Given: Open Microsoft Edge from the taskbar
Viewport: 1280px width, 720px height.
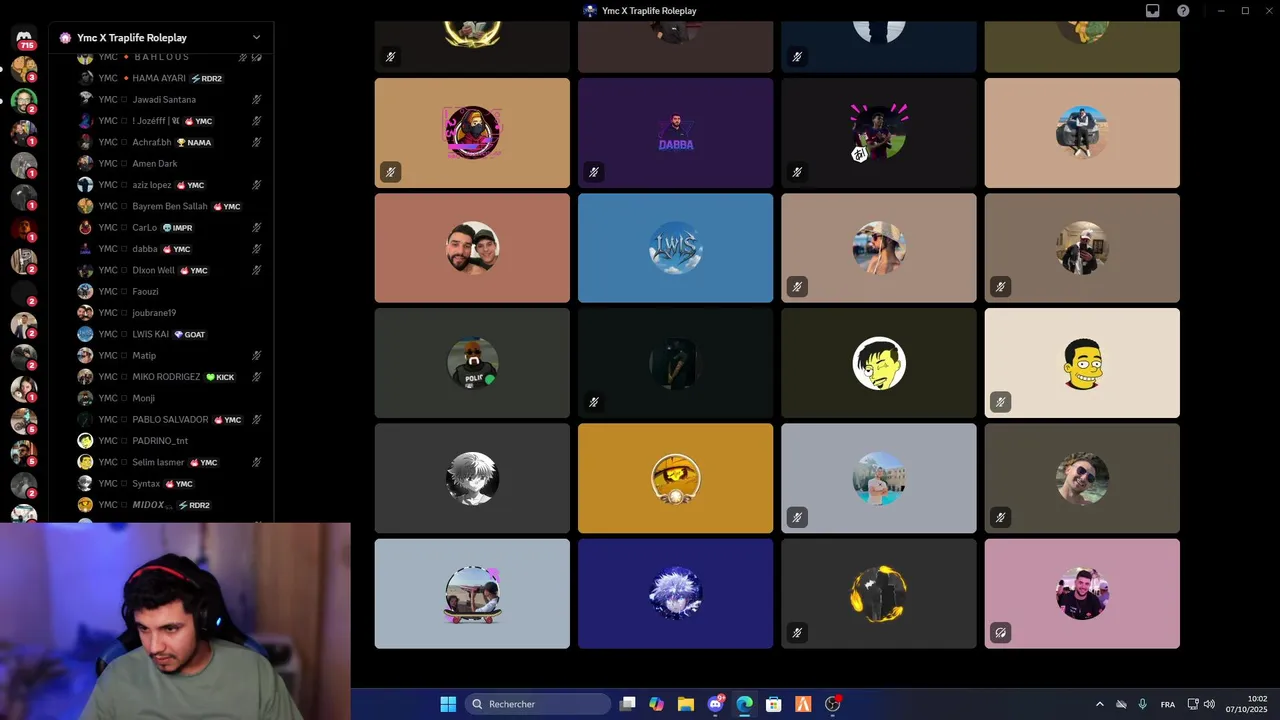Looking at the screenshot, I should pyautogui.click(x=744, y=704).
